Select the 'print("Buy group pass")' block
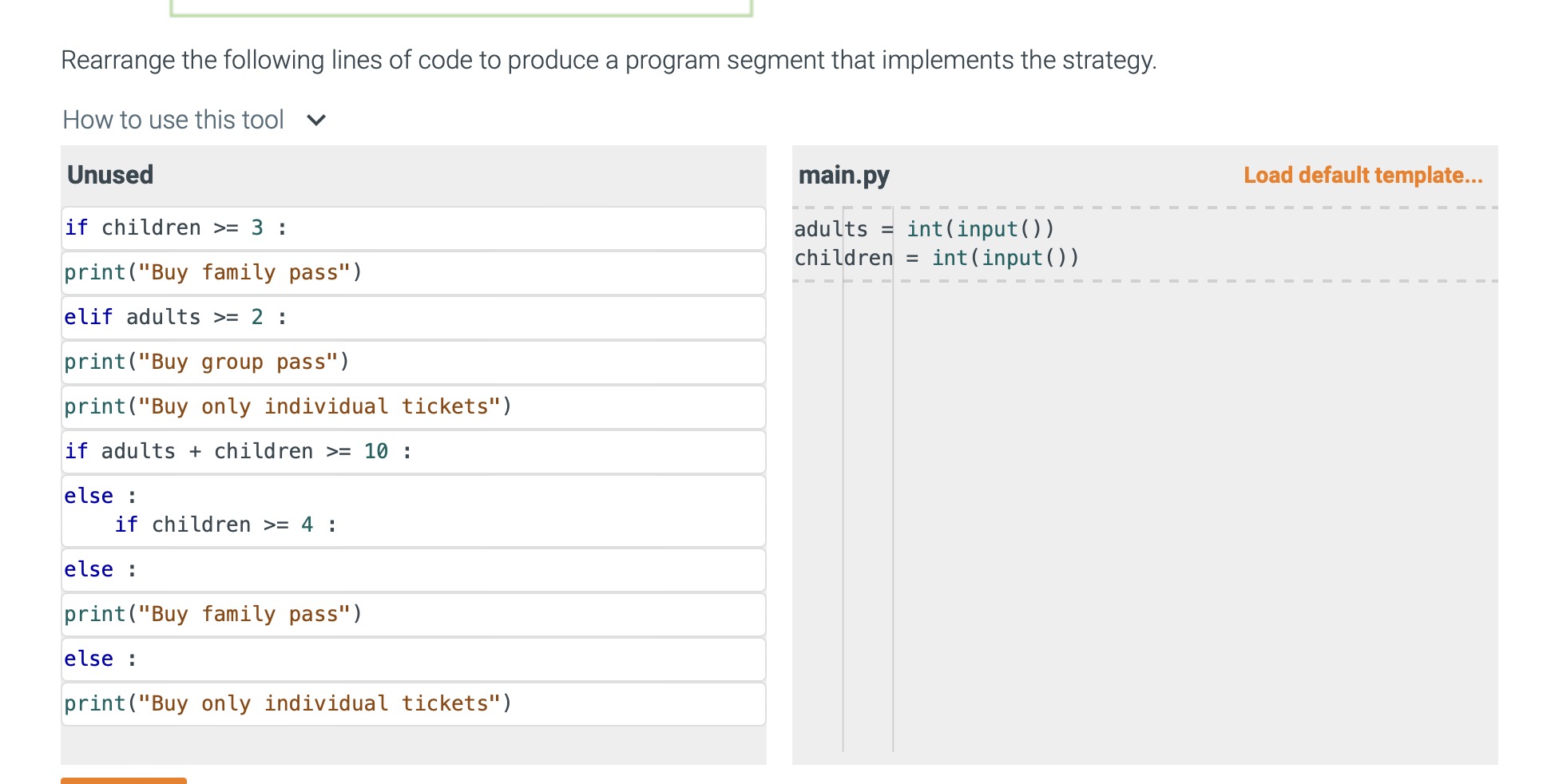The height and width of the screenshot is (784, 1543). click(x=413, y=362)
